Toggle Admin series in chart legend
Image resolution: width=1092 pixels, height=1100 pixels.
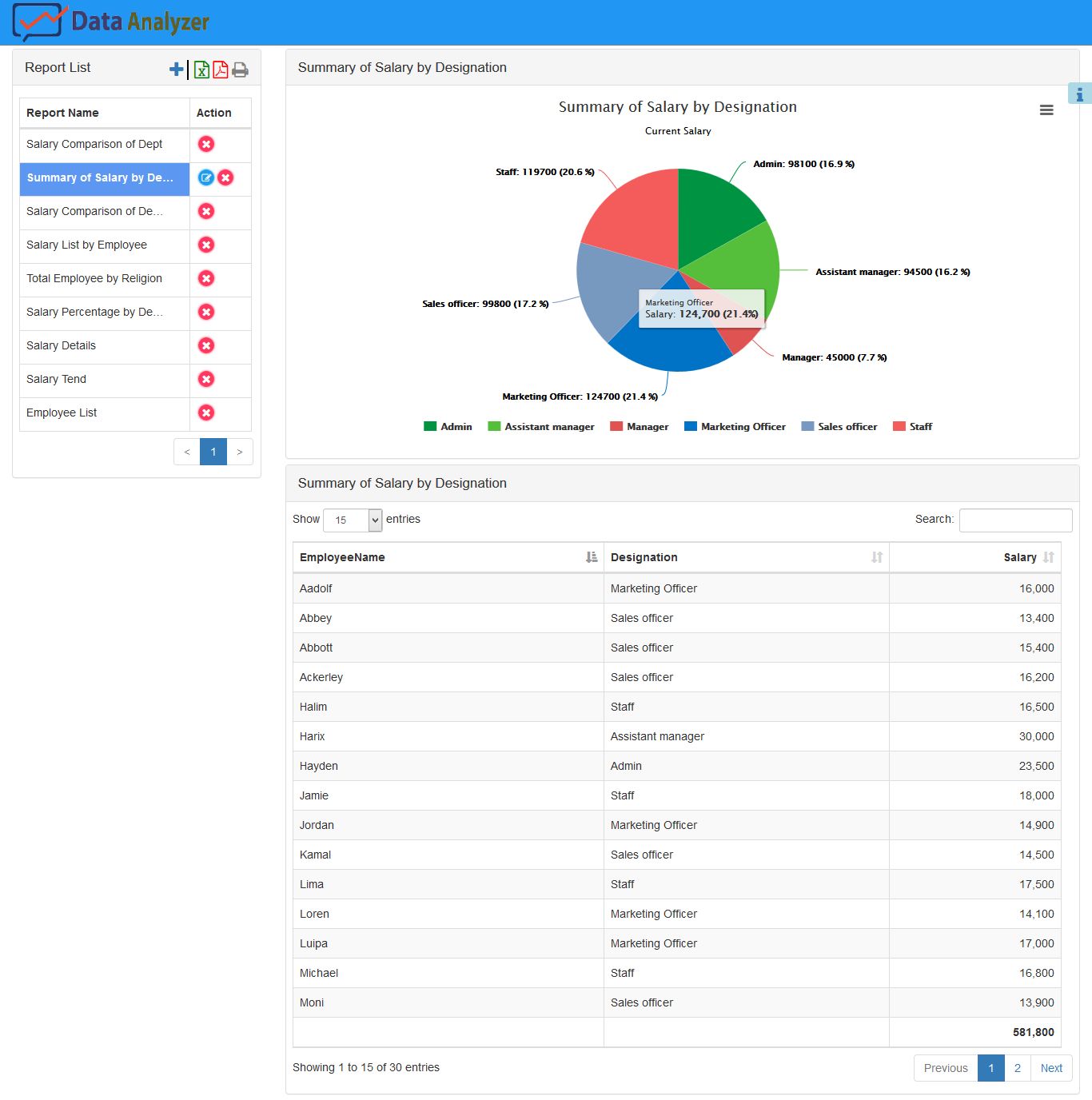(448, 427)
